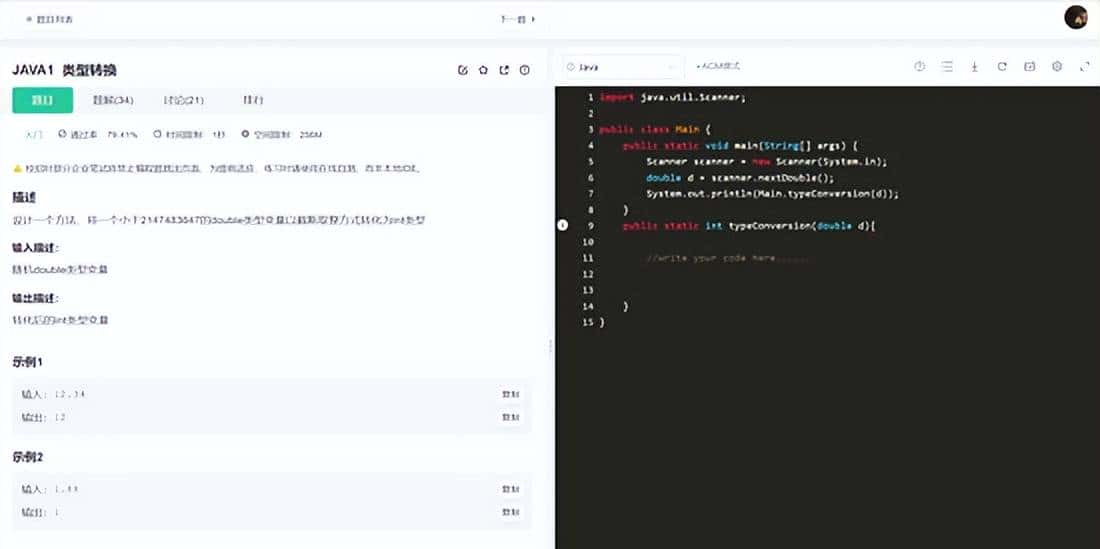The height and width of the screenshot is (549, 1100).
Task: Click the ACM模式 label
Action: click(718, 67)
